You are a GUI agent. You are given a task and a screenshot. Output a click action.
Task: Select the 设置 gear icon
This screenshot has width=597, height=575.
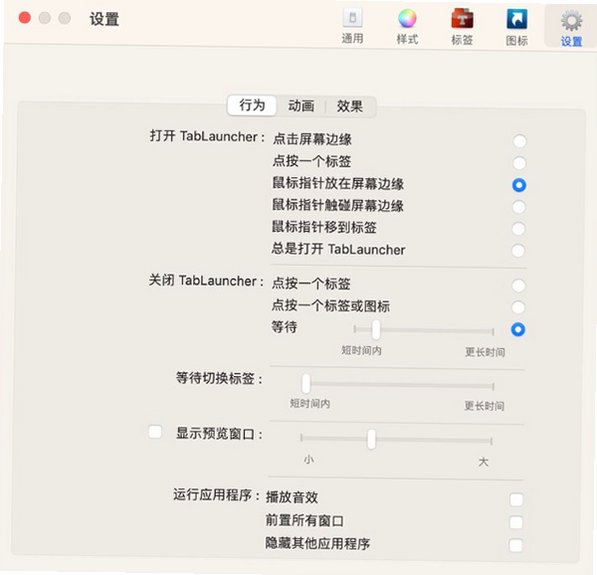(571, 27)
